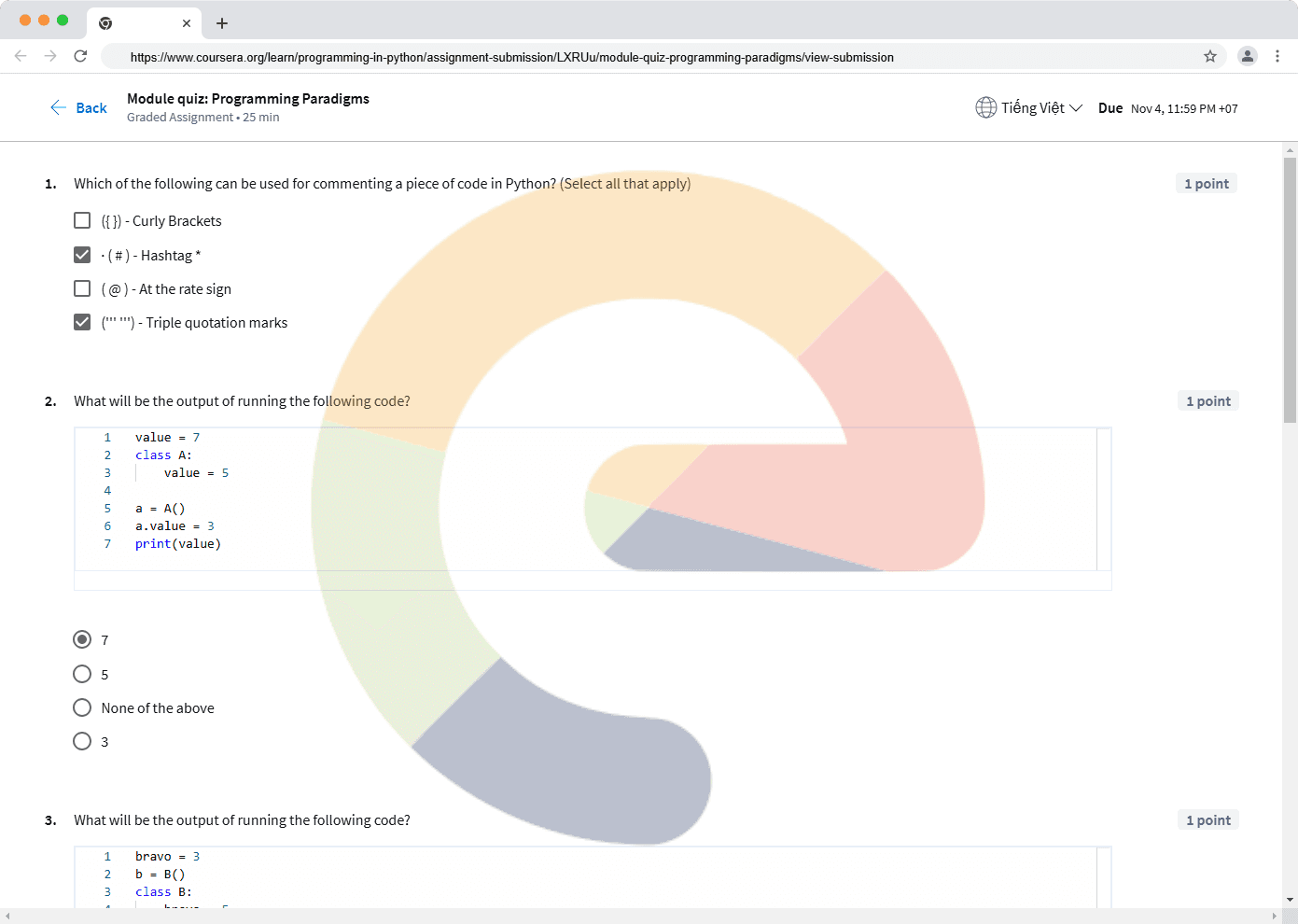The width and height of the screenshot is (1298, 924).
Task: Open a new tab with plus icon
Action: (222, 23)
